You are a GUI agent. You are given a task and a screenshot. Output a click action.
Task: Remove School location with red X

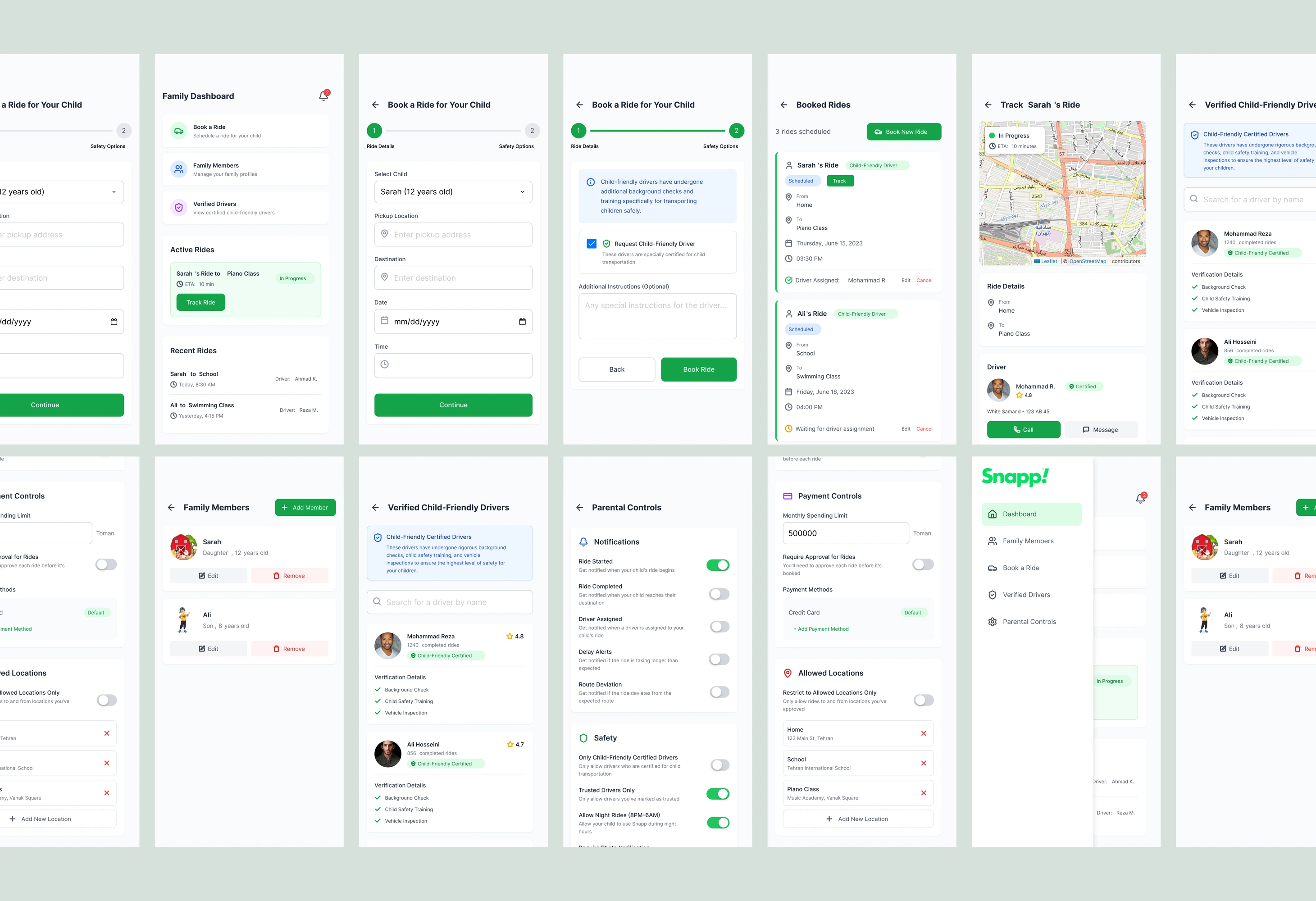click(x=924, y=764)
